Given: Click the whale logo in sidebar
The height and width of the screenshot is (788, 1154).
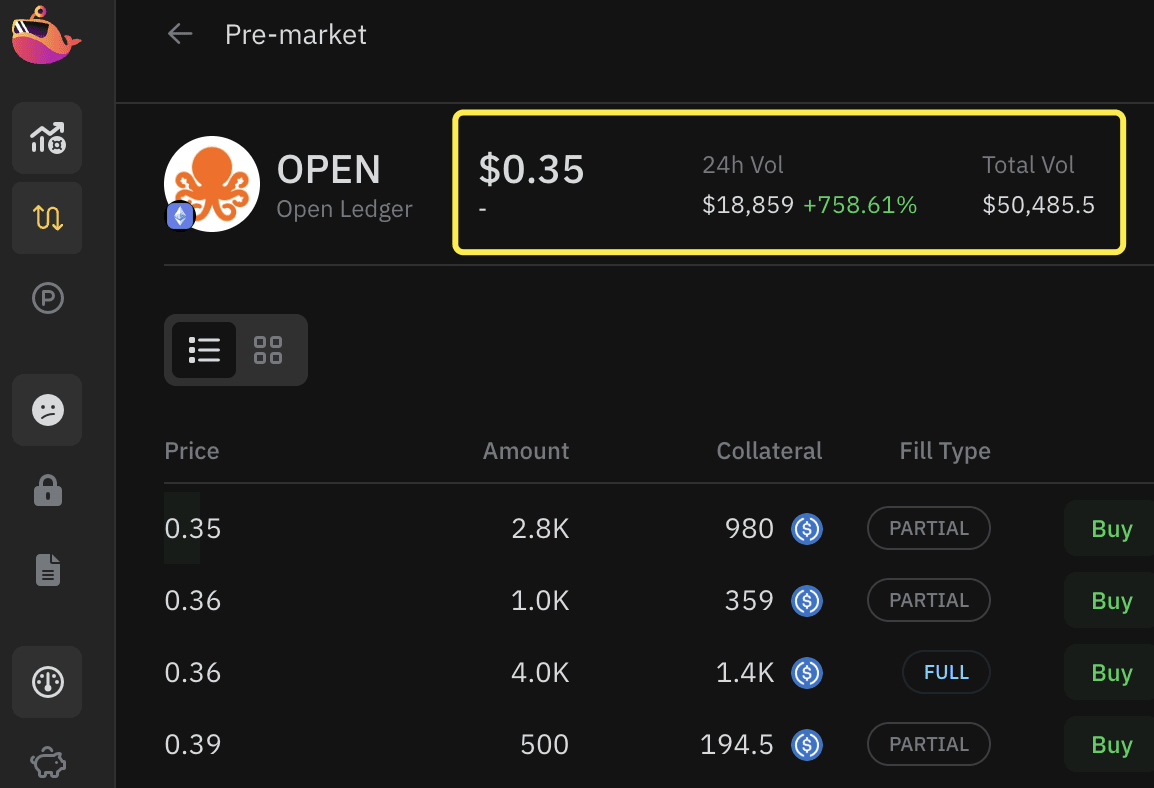Looking at the screenshot, I should point(45,35).
